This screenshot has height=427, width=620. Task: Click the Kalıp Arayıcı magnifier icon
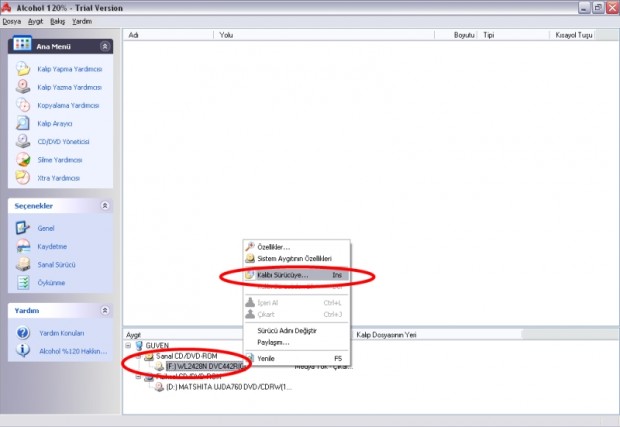point(23,123)
